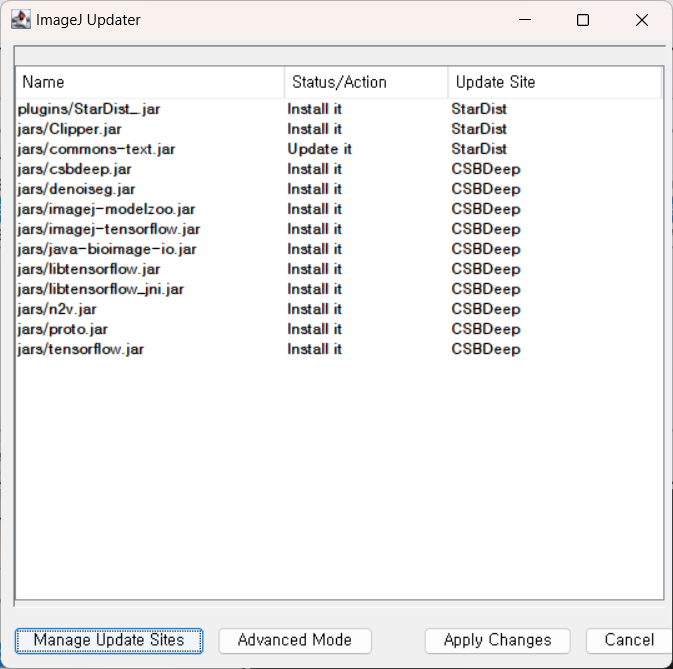This screenshot has width=673, height=669.
Task: Click CSBDeep update site for tensorflow.jar
Action: 486,349
